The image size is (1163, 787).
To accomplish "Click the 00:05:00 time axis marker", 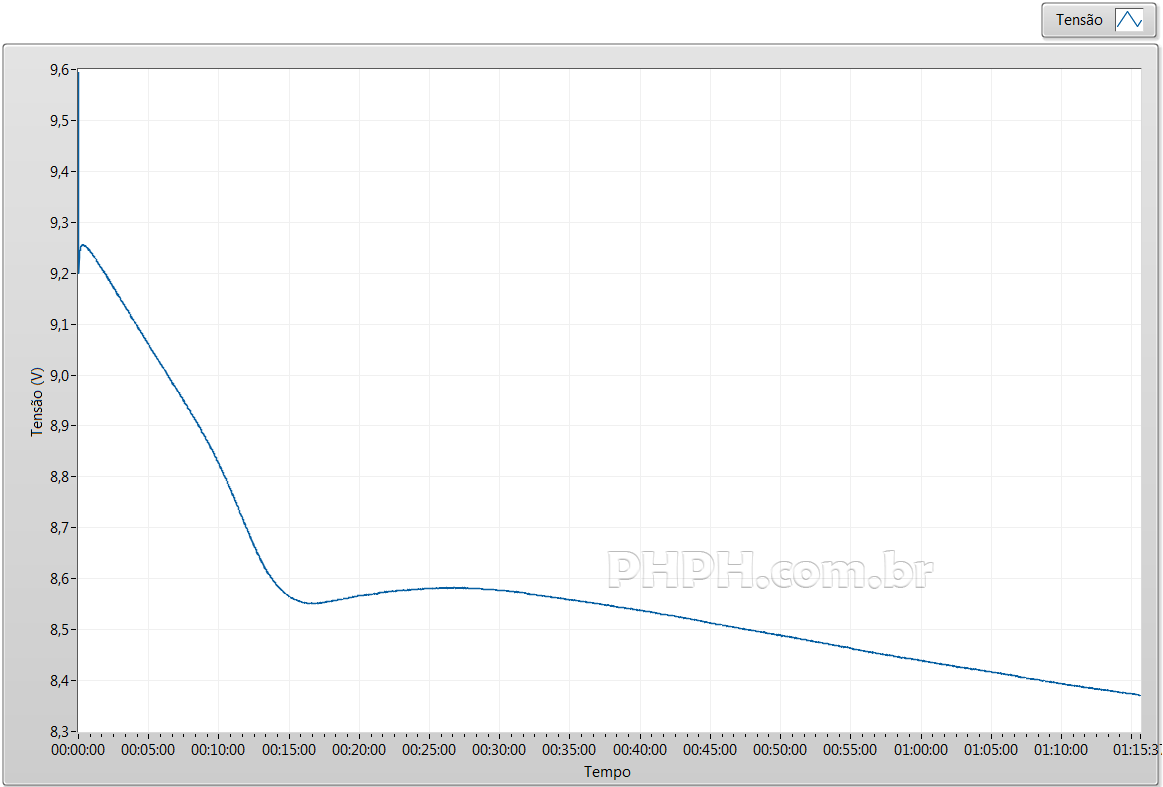I will click(x=148, y=749).
